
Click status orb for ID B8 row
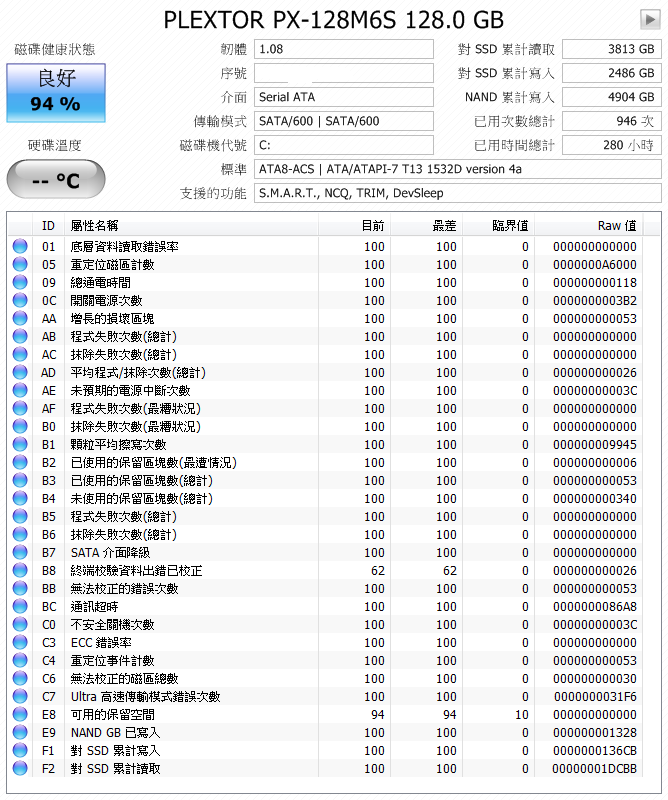[20, 570]
